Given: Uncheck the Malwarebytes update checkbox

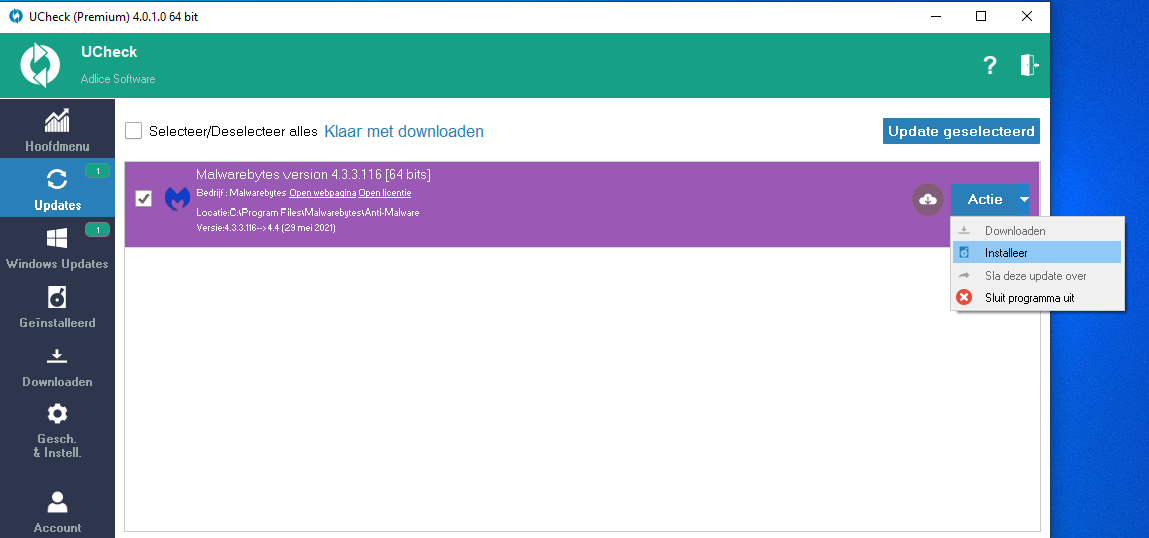Looking at the screenshot, I should coord(144,199).
